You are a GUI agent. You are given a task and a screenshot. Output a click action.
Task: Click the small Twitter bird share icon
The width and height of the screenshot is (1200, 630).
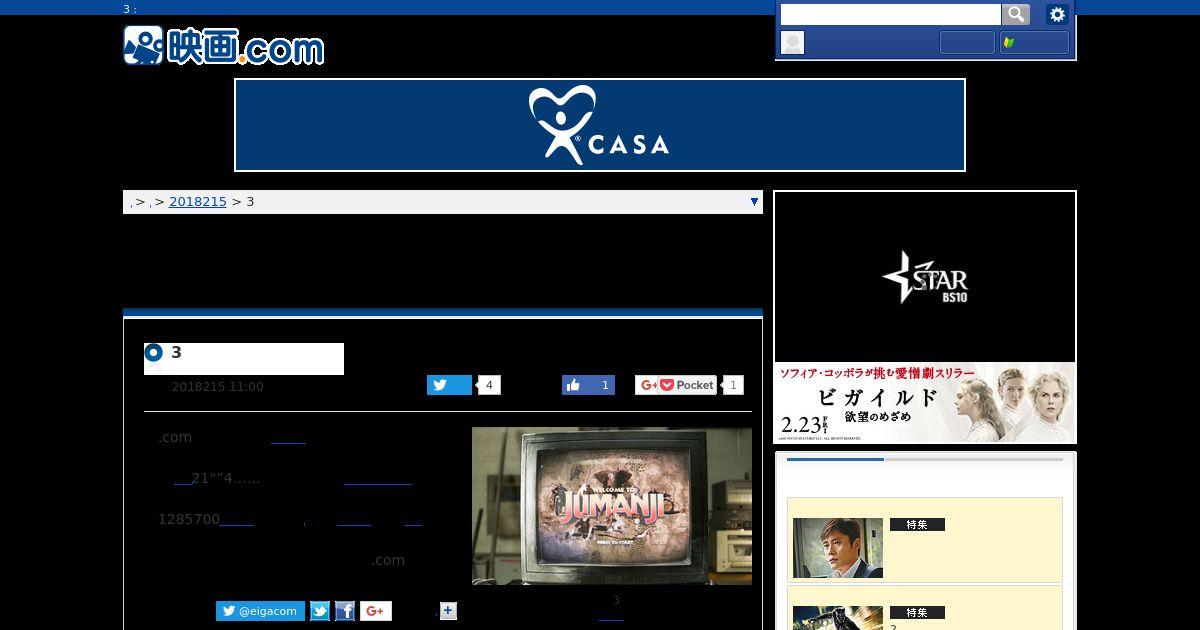320,611
